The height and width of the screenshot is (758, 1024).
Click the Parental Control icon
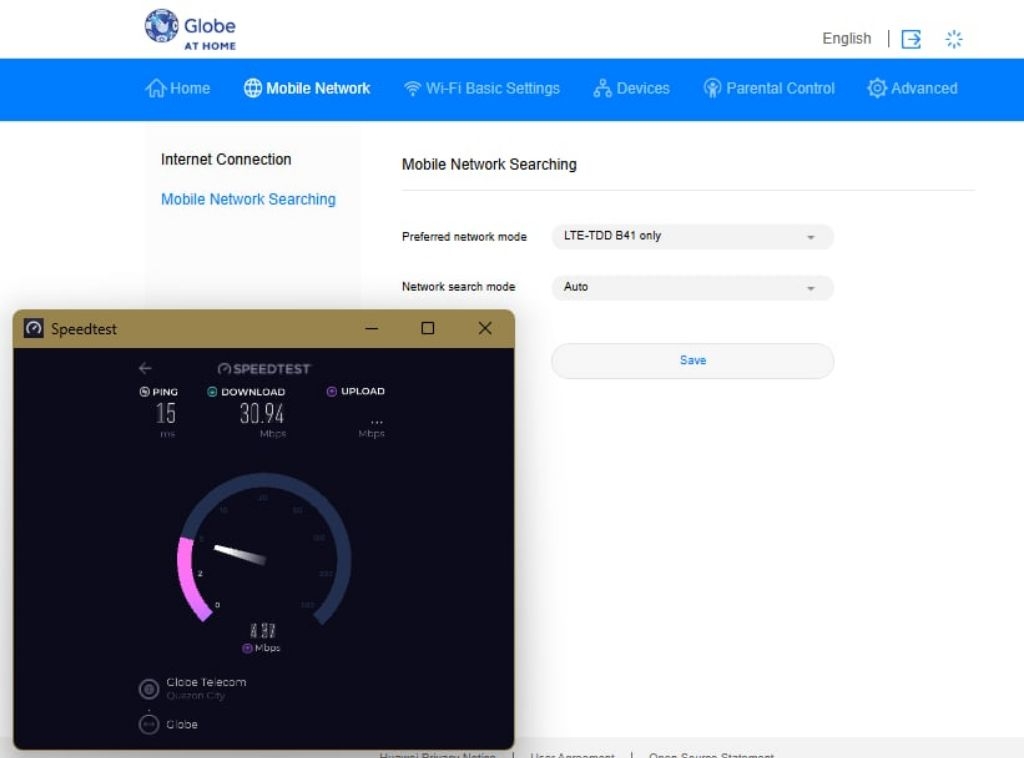(712, 88)
